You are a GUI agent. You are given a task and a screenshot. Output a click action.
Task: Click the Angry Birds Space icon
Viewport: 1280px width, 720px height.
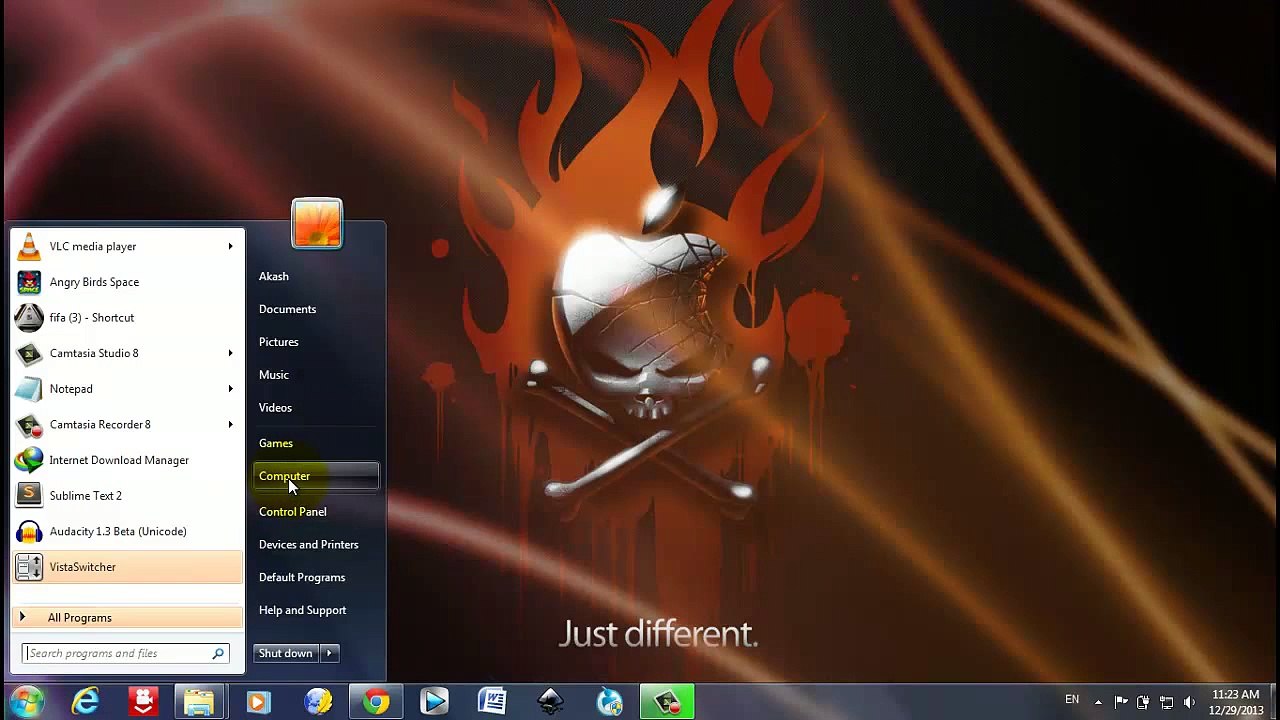coord(29,282)
